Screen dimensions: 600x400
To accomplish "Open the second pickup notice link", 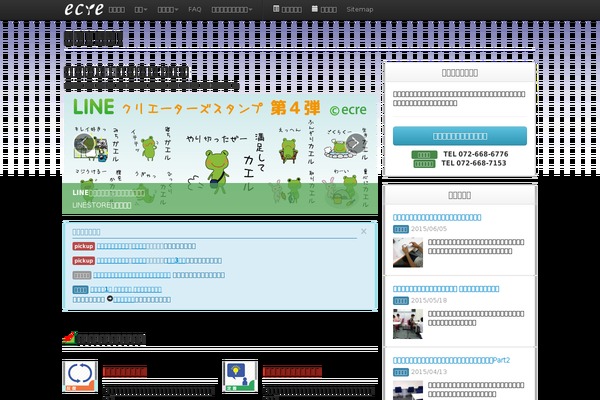I will (x=159, y=260).
